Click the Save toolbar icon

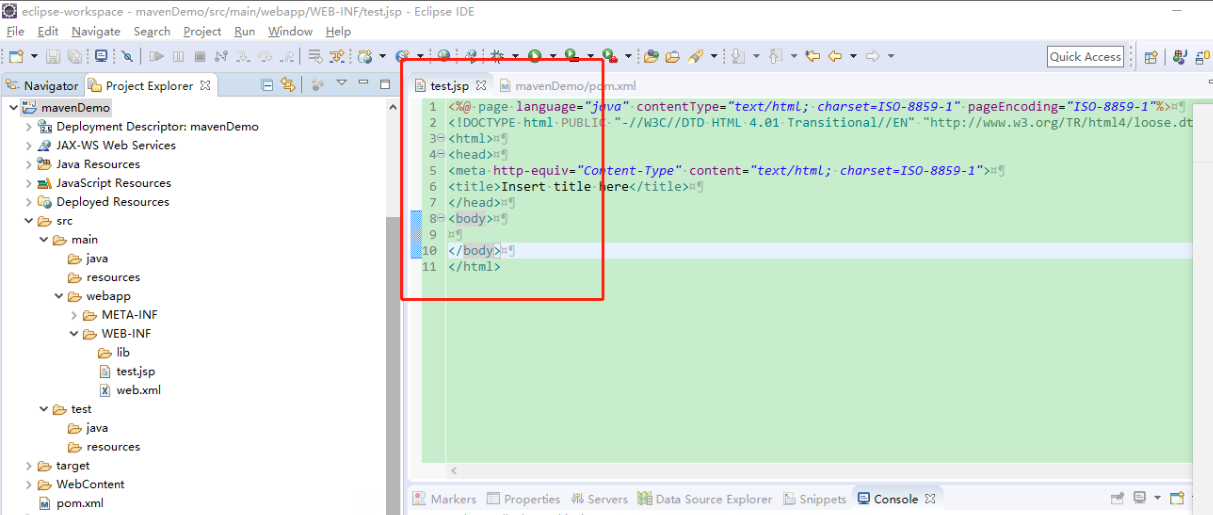(x=53, y=57)
